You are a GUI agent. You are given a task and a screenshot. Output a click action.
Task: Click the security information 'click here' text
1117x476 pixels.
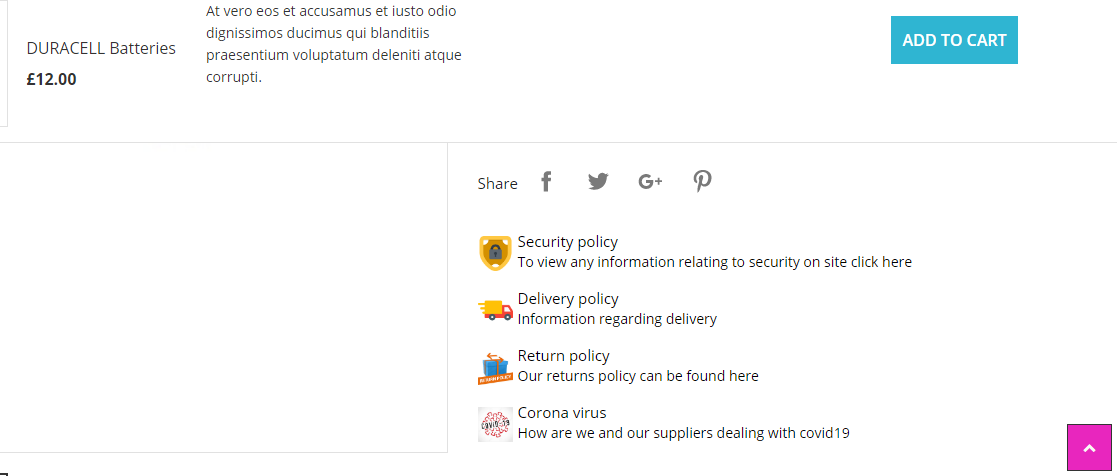(881, 263)
